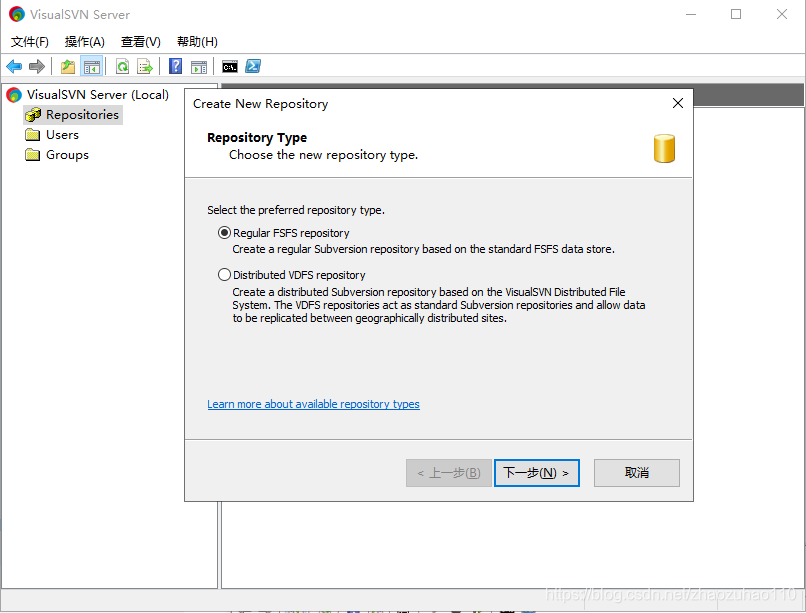Toggle the Show/Hide action pane icon
This screenshot has height=613, width=806.
(198, 67)
